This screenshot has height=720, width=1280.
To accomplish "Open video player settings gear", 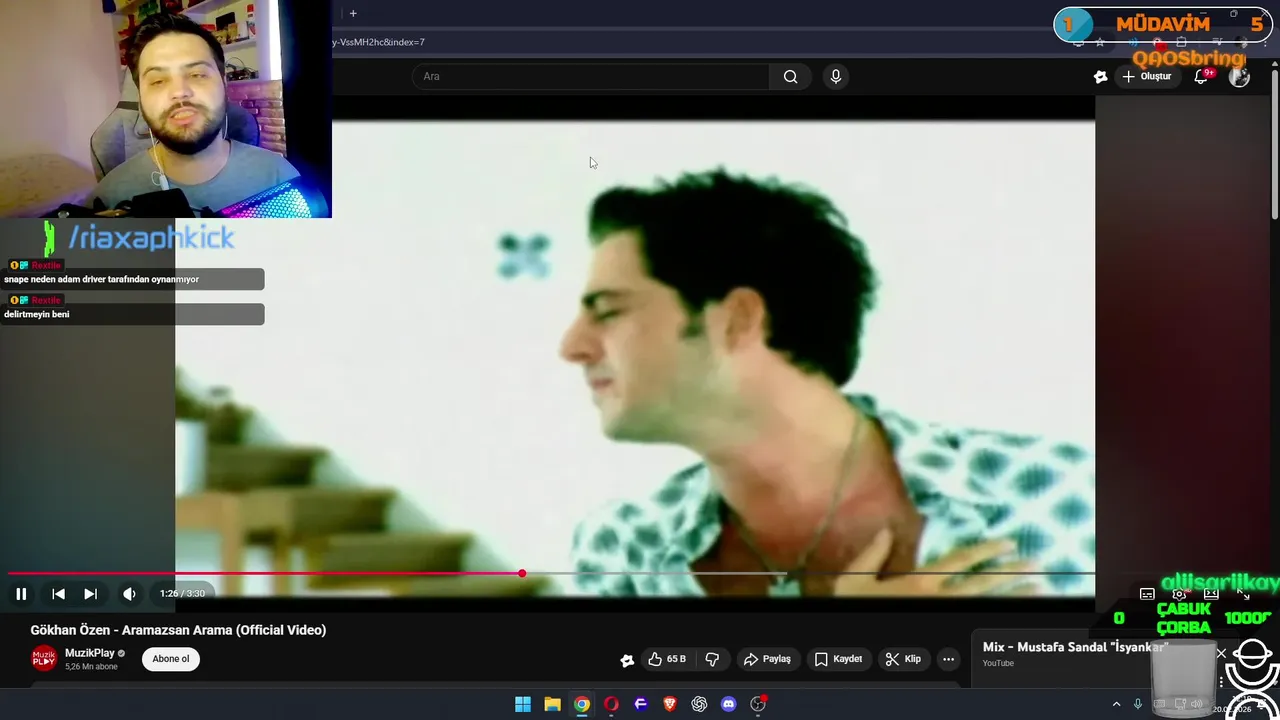I will pos(1180,594).
